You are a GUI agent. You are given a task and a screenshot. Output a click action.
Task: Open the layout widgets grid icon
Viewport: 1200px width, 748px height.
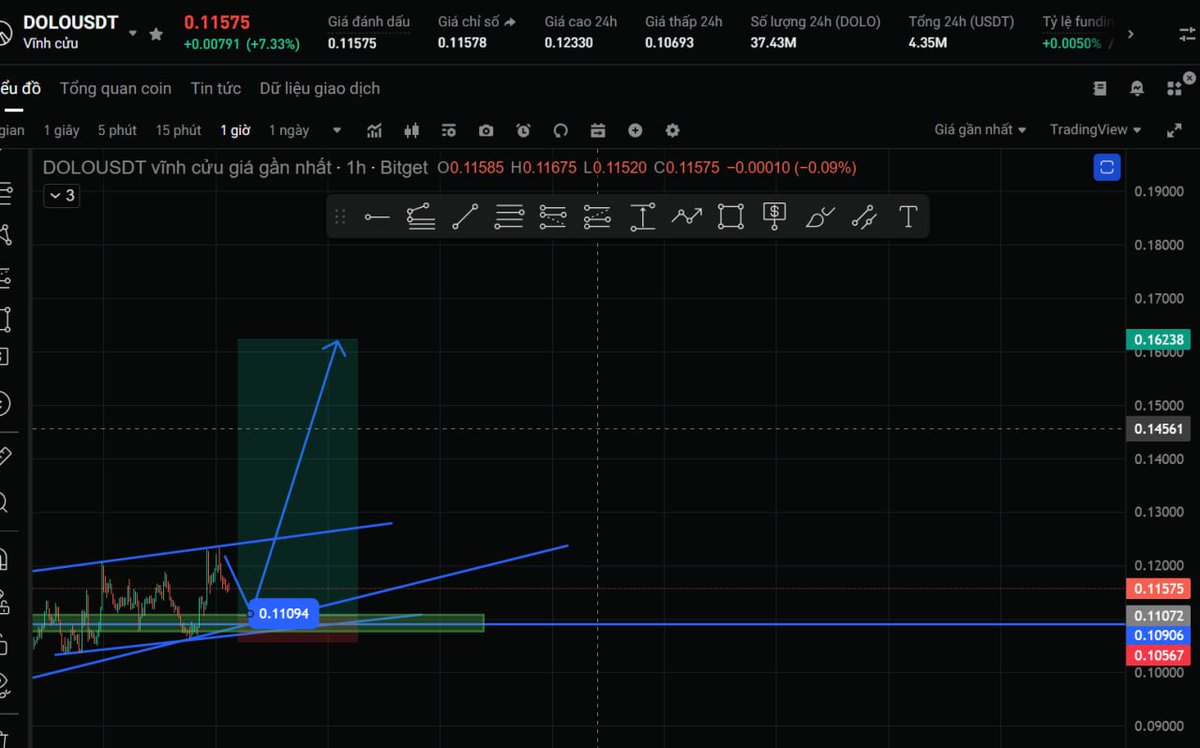(x=1174, y=88)
